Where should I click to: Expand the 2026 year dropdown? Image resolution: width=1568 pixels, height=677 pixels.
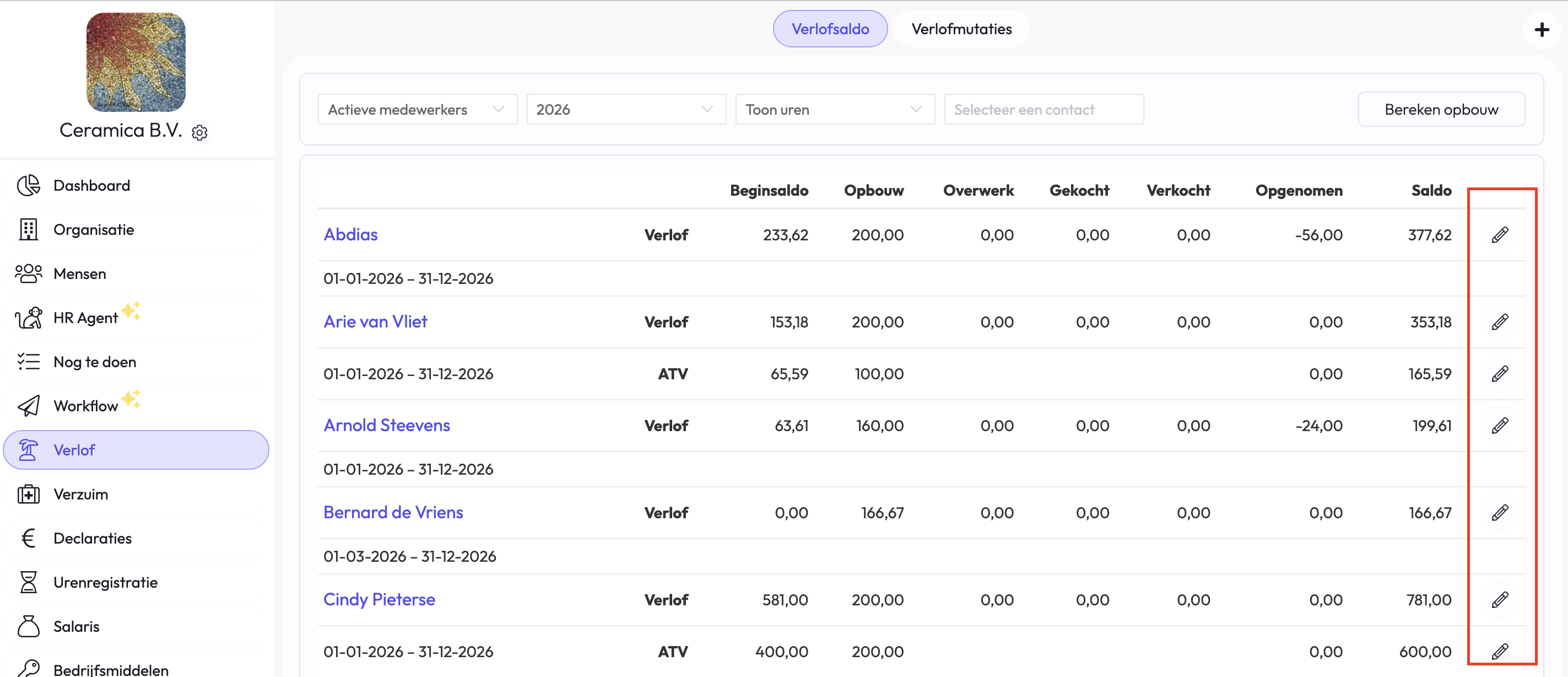tap(625, 110)
